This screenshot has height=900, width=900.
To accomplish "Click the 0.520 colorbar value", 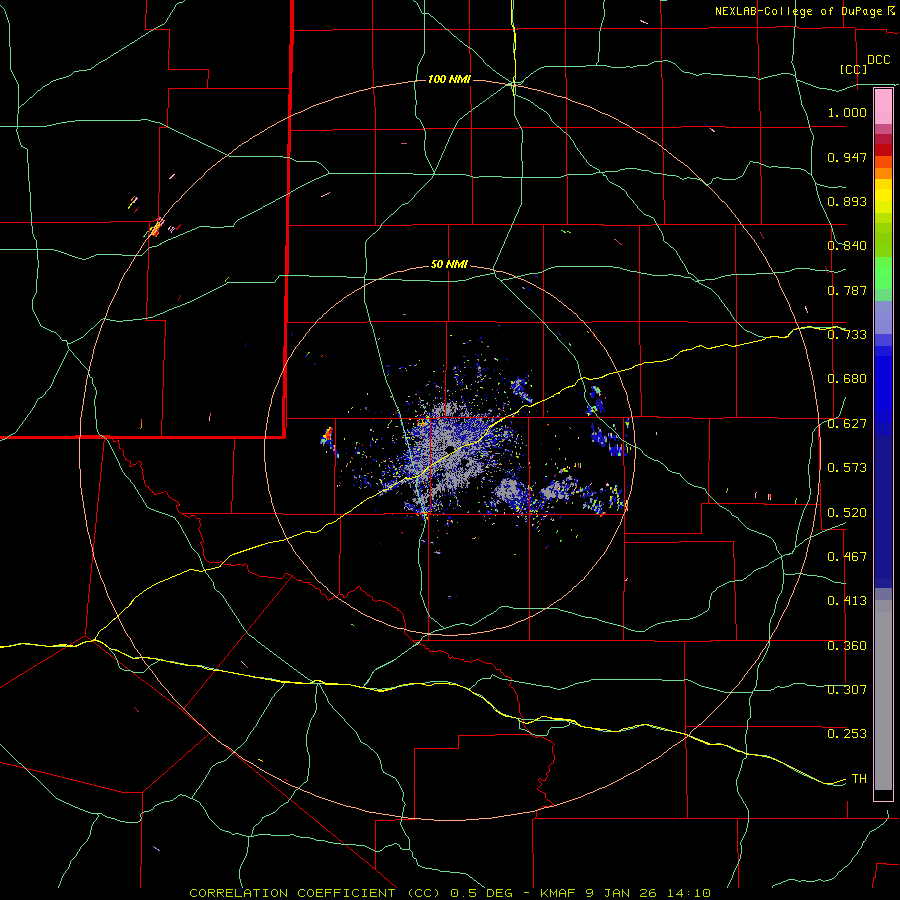I will (847, 513).
